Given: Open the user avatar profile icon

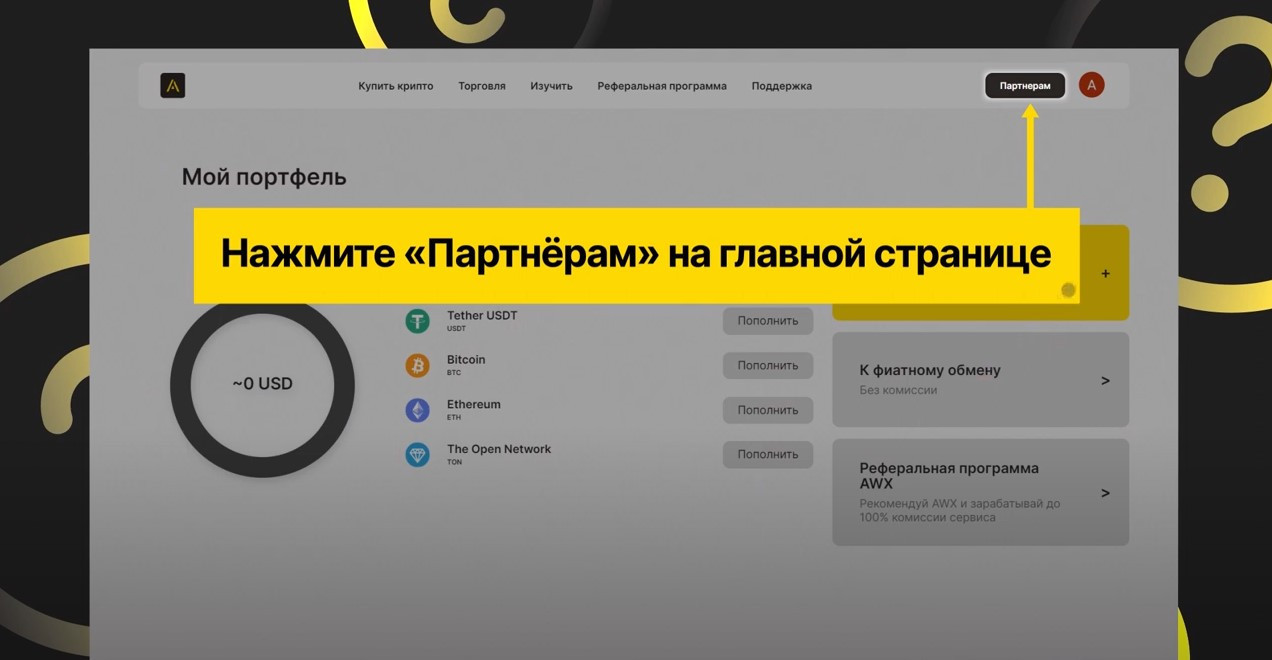Looking at the screenshot, I should coord(1091,85).
